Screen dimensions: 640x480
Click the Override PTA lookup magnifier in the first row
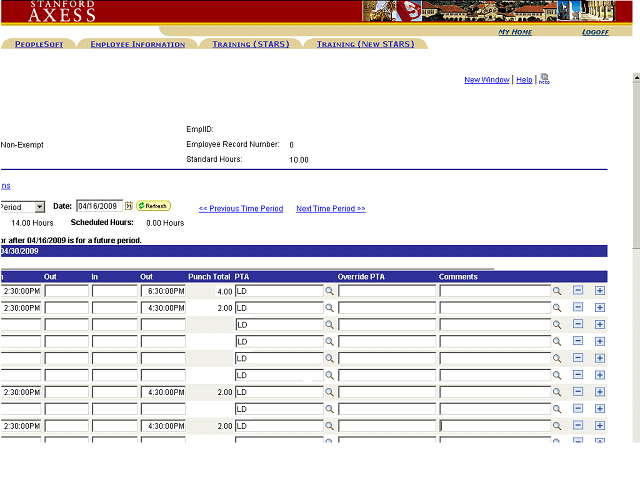557,291
